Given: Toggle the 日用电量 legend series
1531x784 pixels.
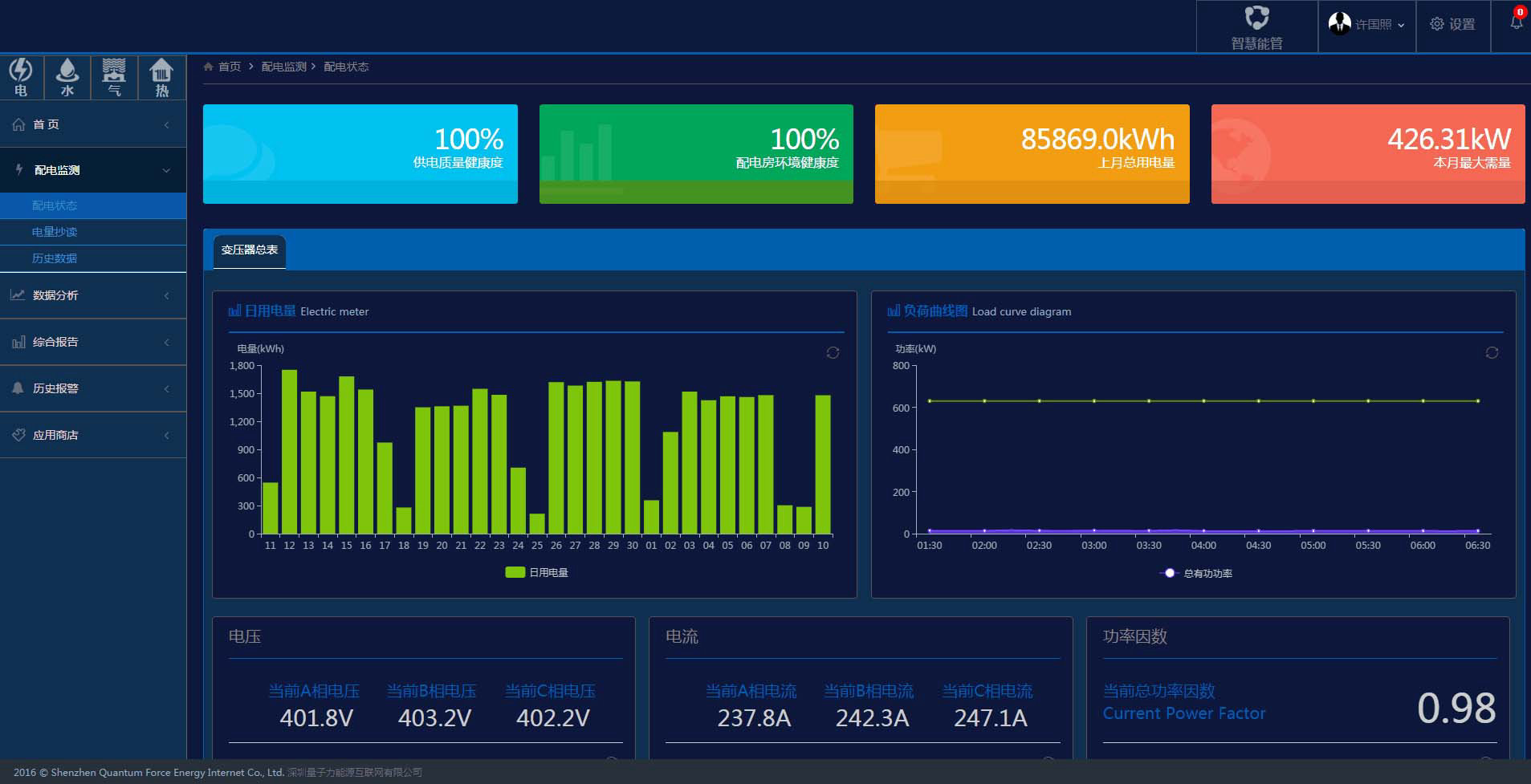Looking at the screenshot, I should pyautogui.click(x=536, y=572).
